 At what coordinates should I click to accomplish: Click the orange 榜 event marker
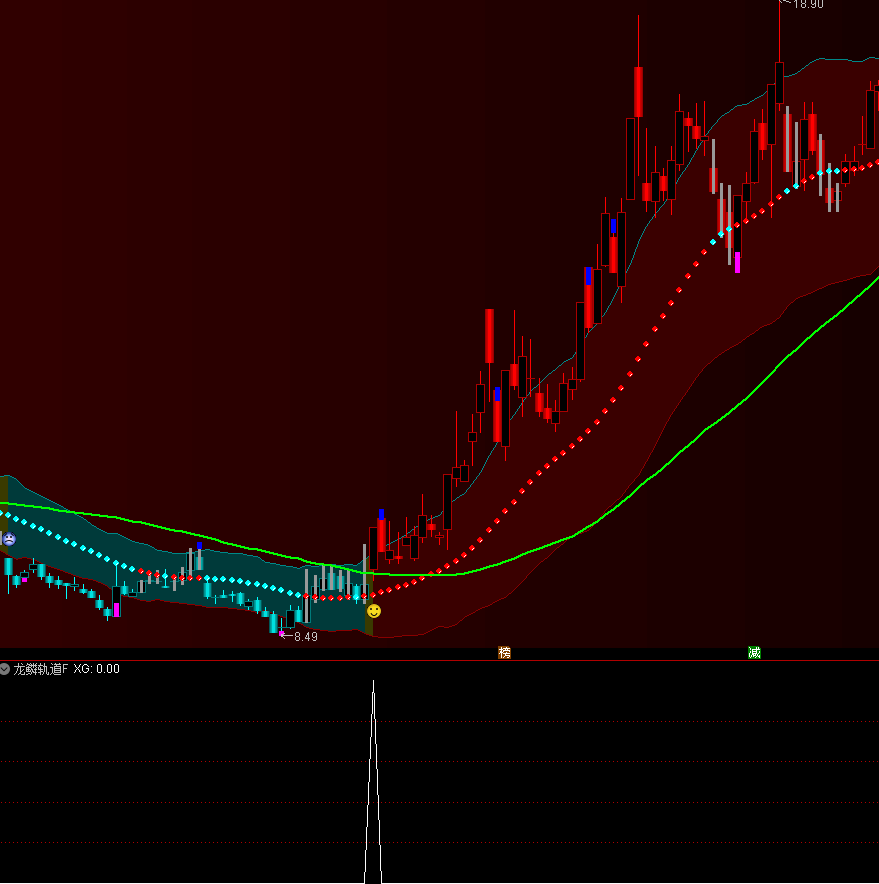click(x=504, y=653)
